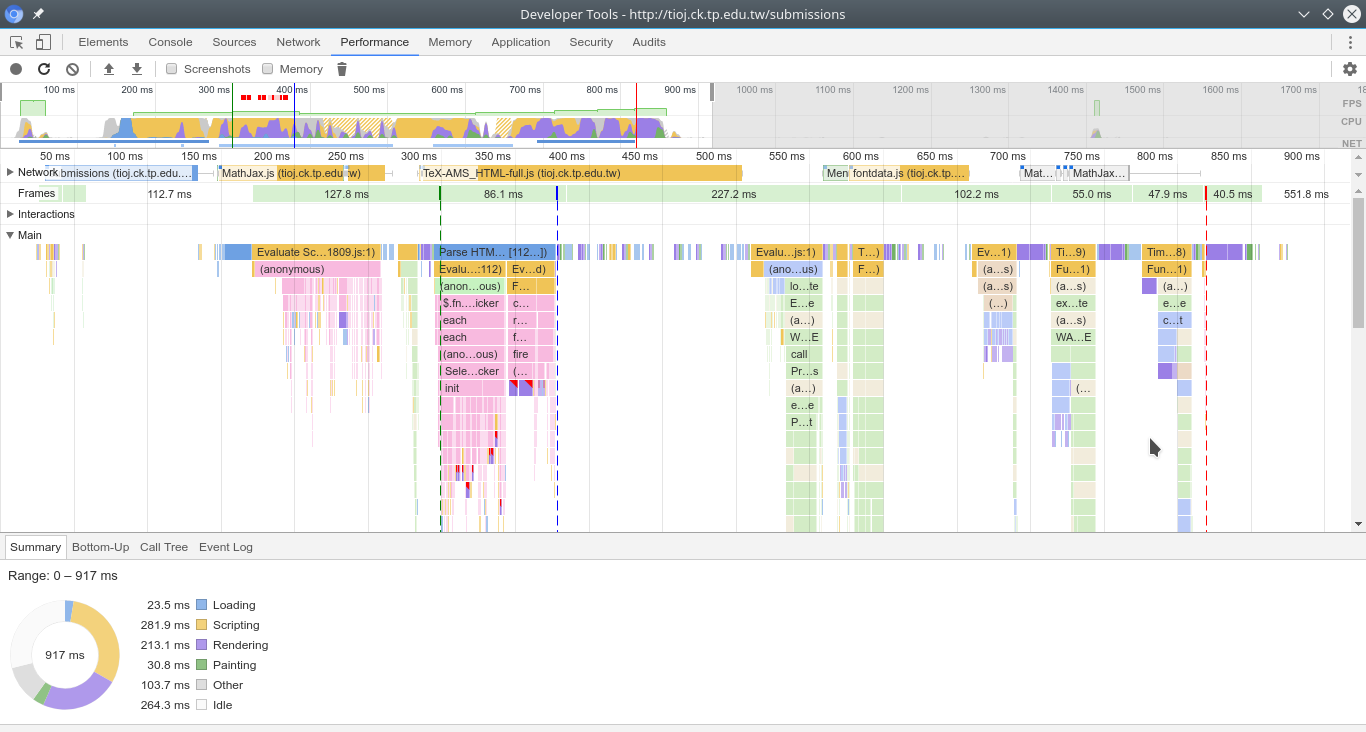Toggle the device toolbar icon

43,42
